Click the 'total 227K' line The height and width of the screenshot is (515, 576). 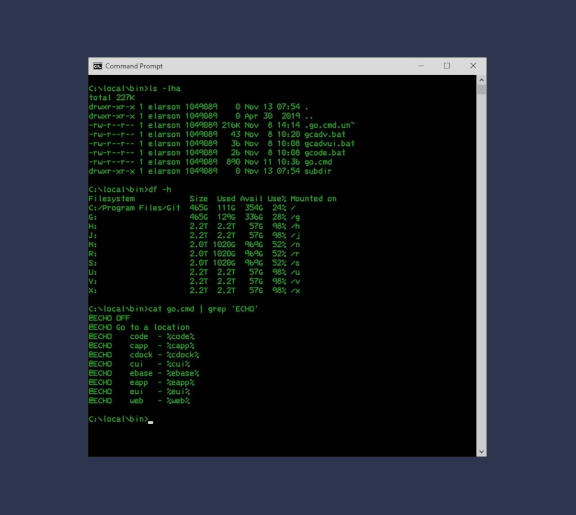tap(112, 98)
